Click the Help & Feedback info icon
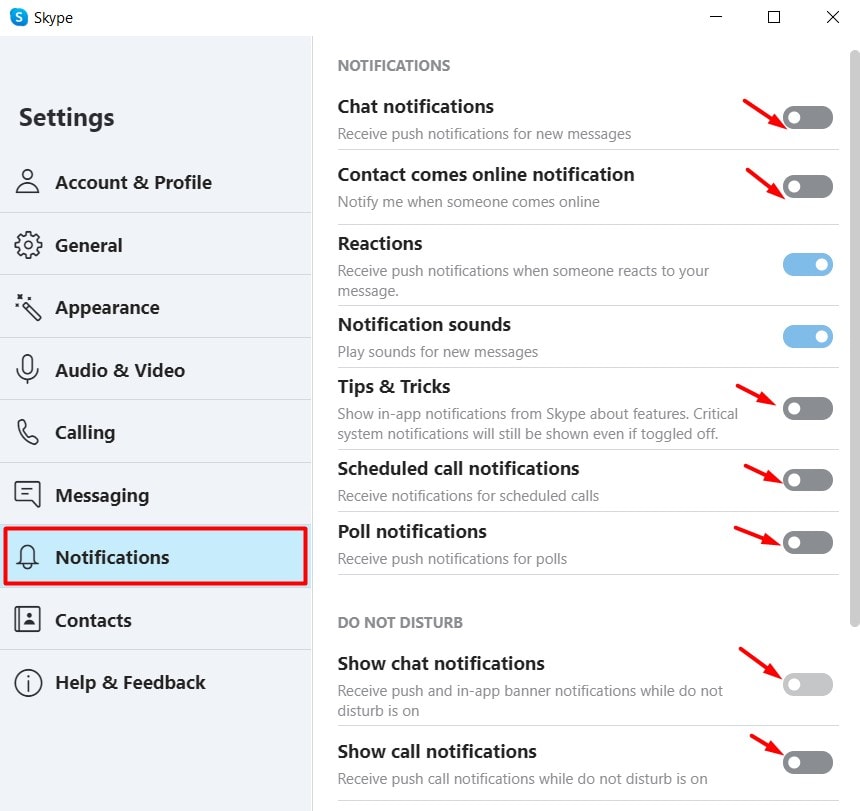860x811 pixels. (x=28, y=683)
